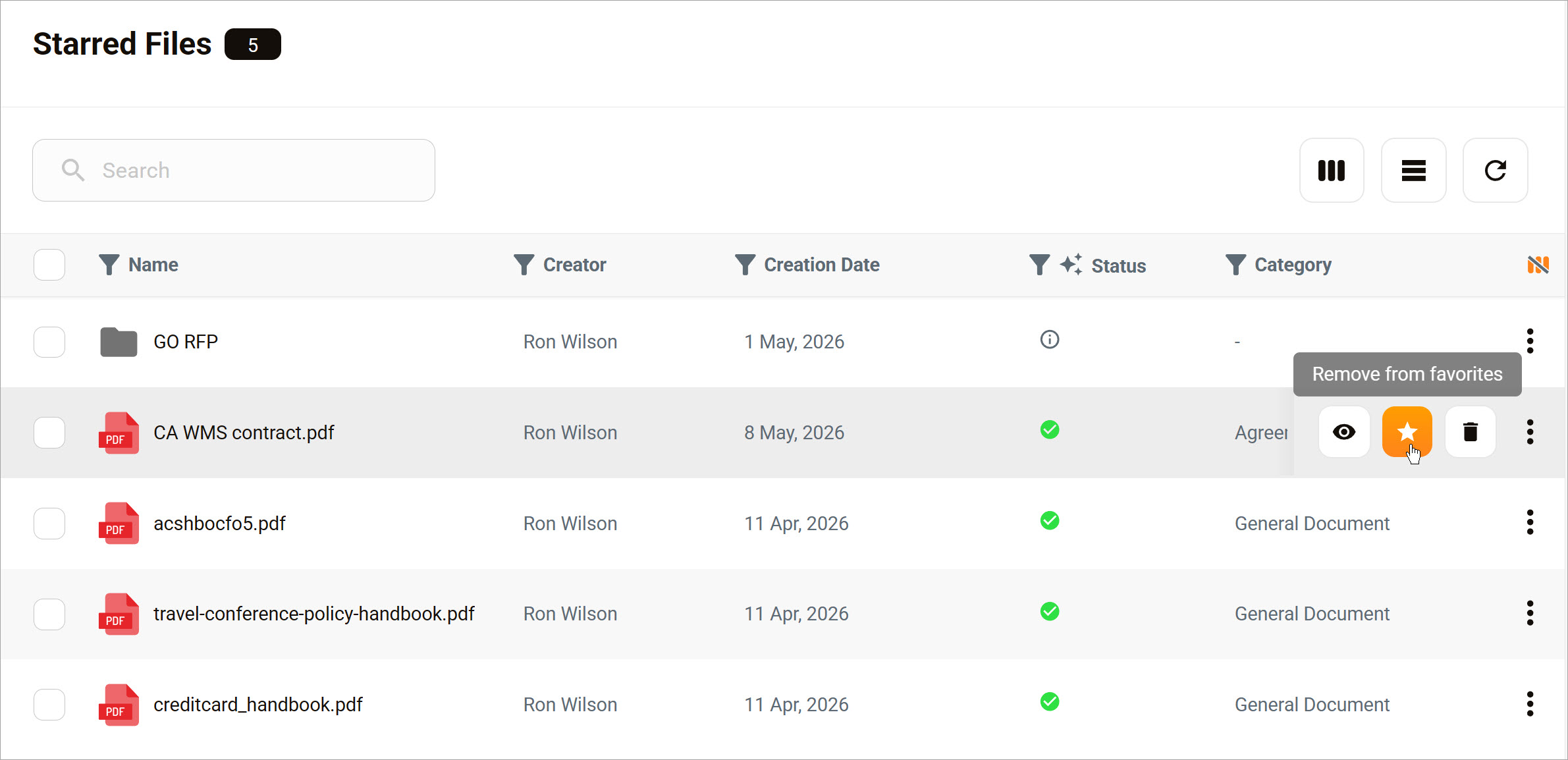1568x760 pixels.
Task: Refresh the starred files list
Action: pyautogui.click(x=1495, y=171)
